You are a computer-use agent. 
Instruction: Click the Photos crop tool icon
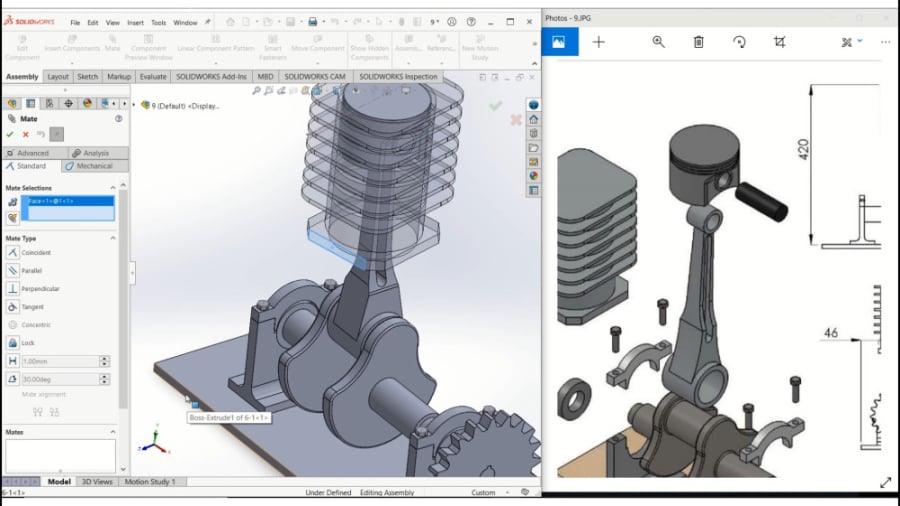[779, 42]
